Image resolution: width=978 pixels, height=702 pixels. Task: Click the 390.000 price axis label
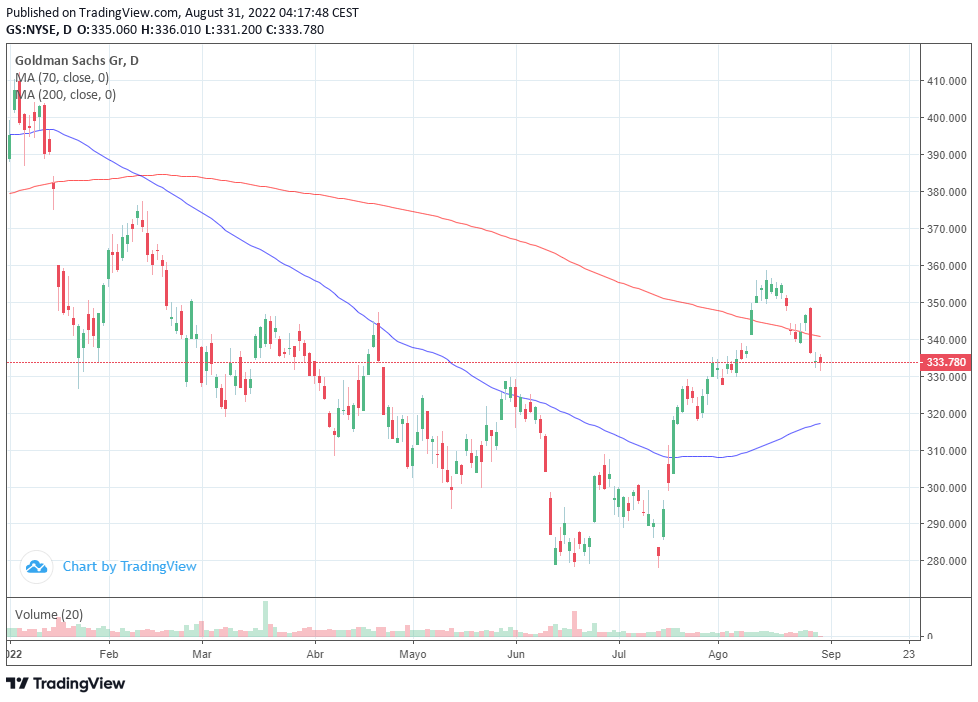point(946,155)
